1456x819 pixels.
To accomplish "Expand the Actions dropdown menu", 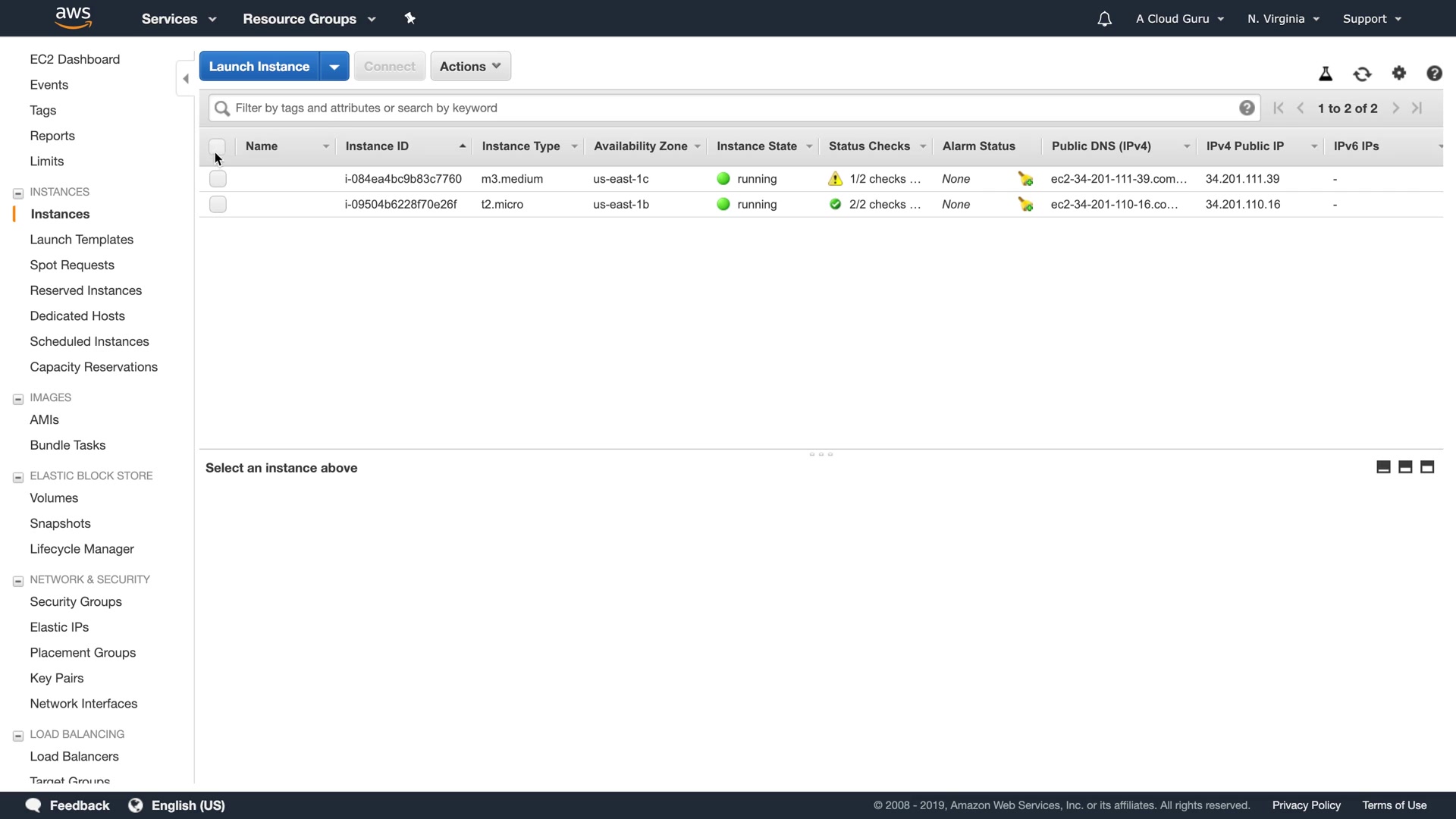I will (470, 67).
